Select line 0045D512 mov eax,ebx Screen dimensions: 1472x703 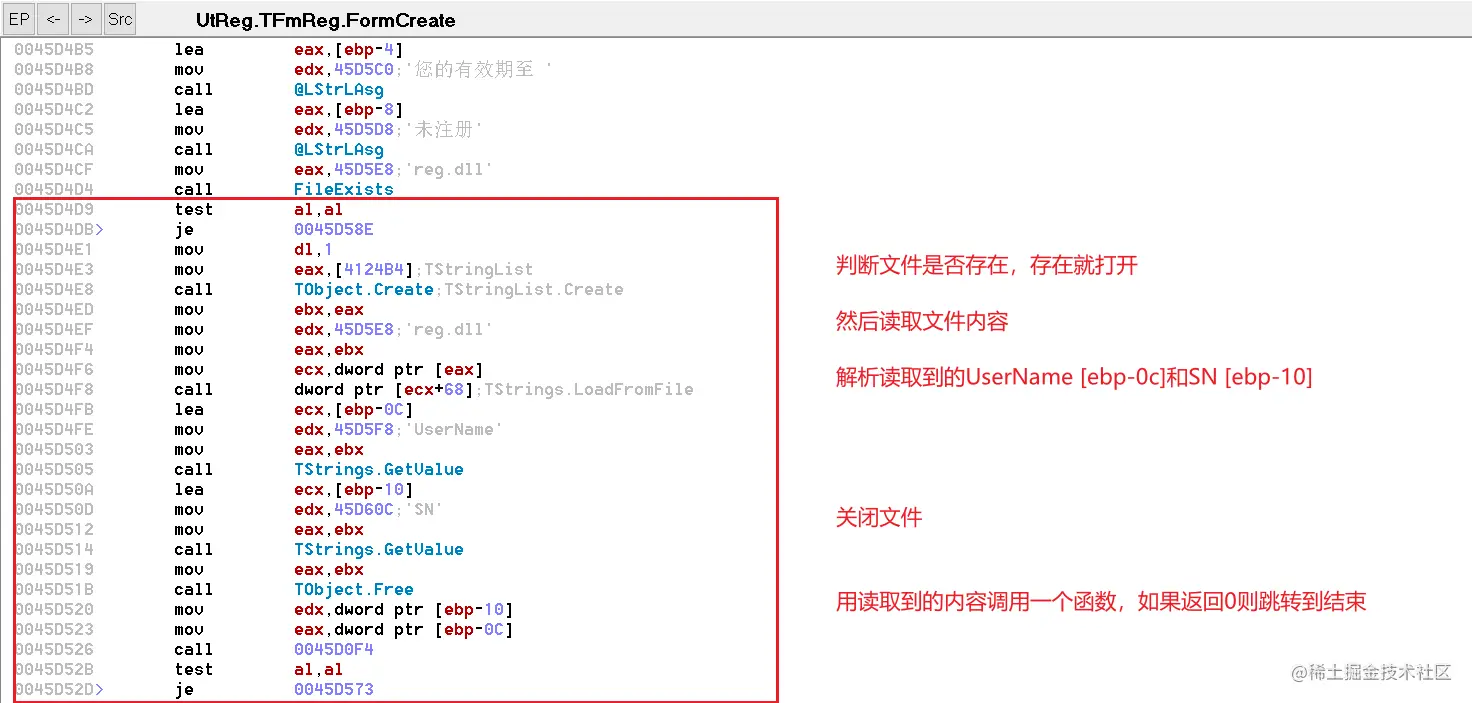tap(189, 529)
